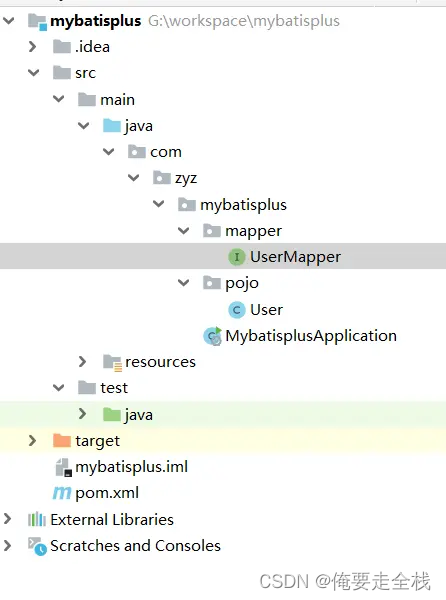Click the External Libraries icon
Screen dimensions: 446x600
[x=37, y=519]
